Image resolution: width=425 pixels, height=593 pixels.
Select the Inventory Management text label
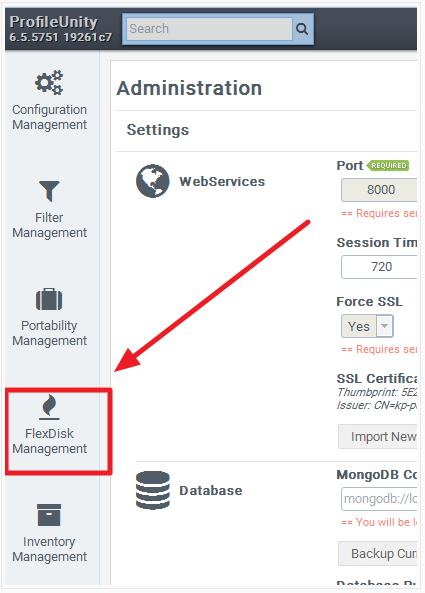(50, 549)
